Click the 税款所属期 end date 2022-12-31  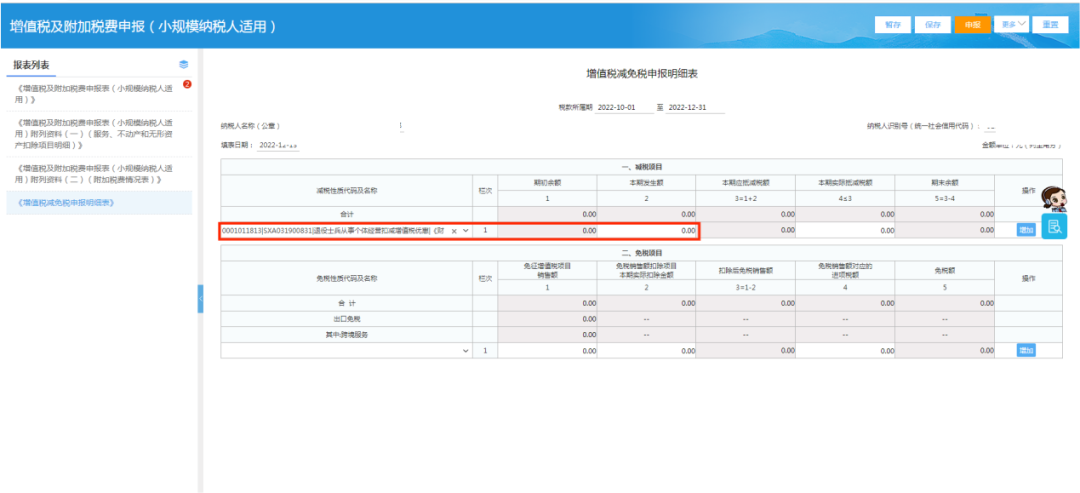pyautogui.click(x=695, y=108)
